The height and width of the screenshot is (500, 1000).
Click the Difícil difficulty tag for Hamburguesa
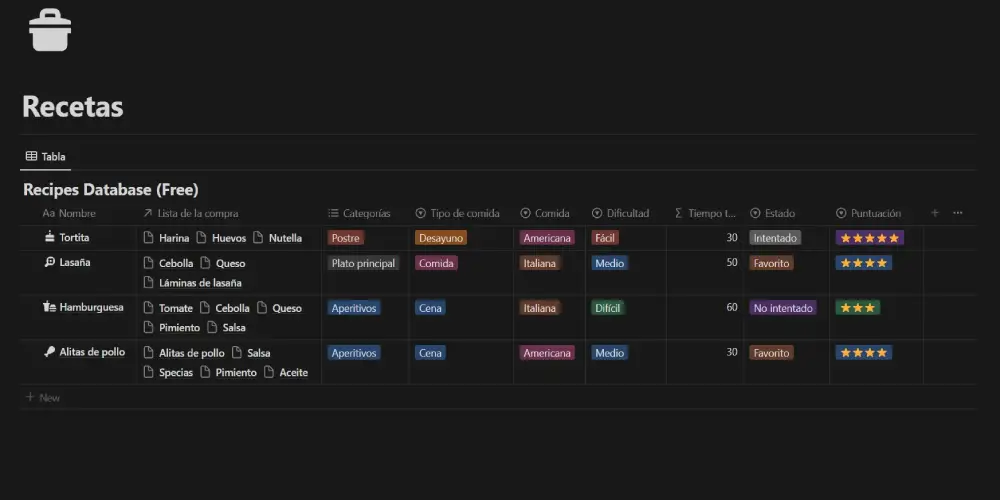[x=608, y=308]
